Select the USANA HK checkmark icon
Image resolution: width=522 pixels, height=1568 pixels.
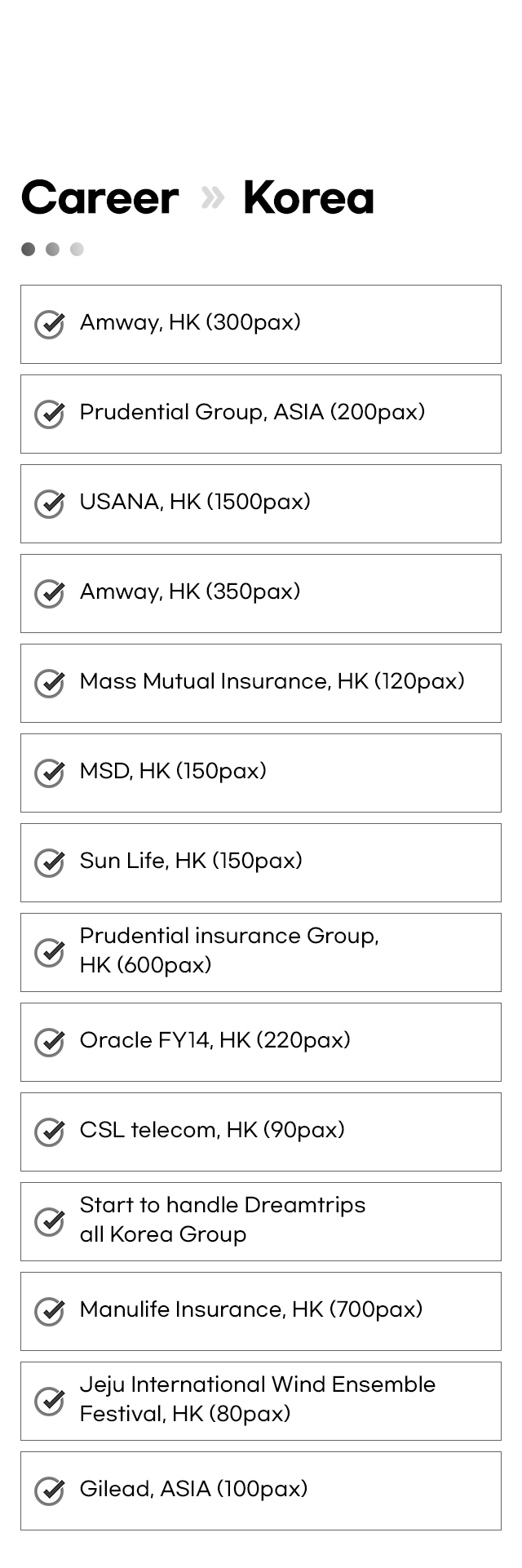[x=50, y=503]
